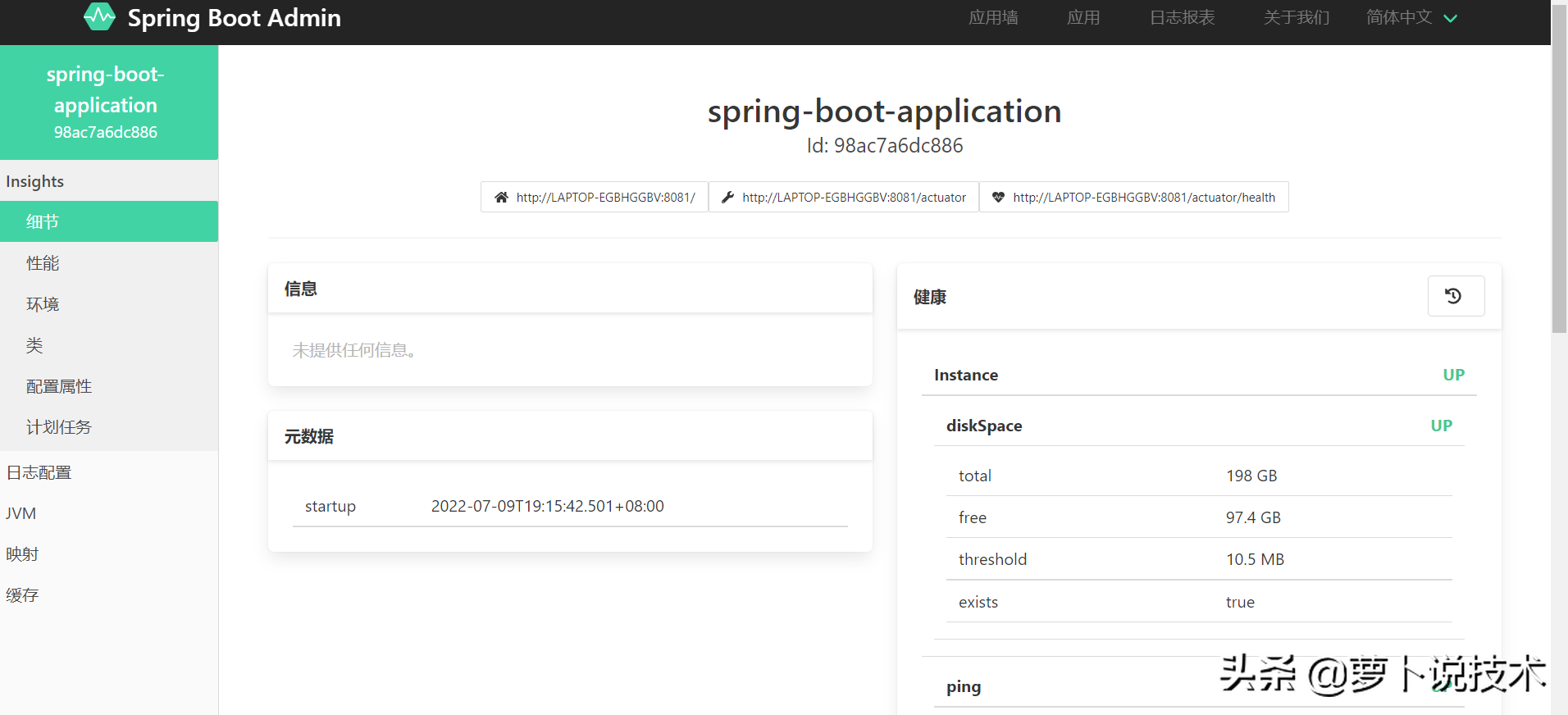Open 日志报表 in the top navigation
This screenshot has height=715, width=1568.
(x=1182, y=17)
